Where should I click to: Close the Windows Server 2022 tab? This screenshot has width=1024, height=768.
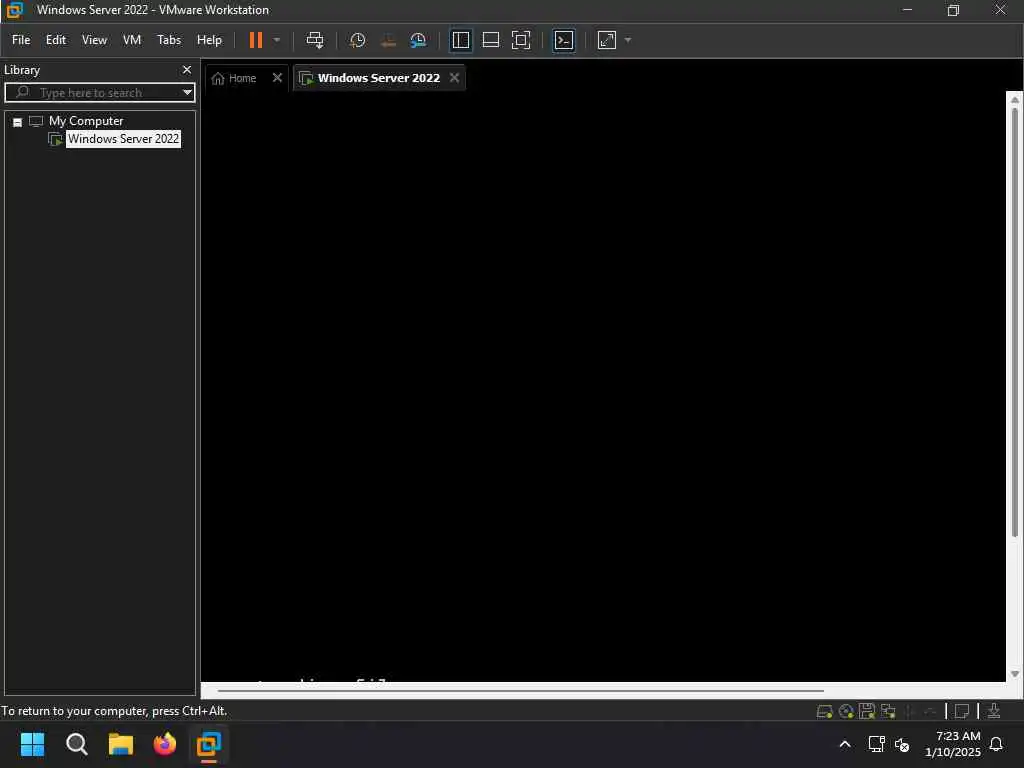(x=455, y=78)
